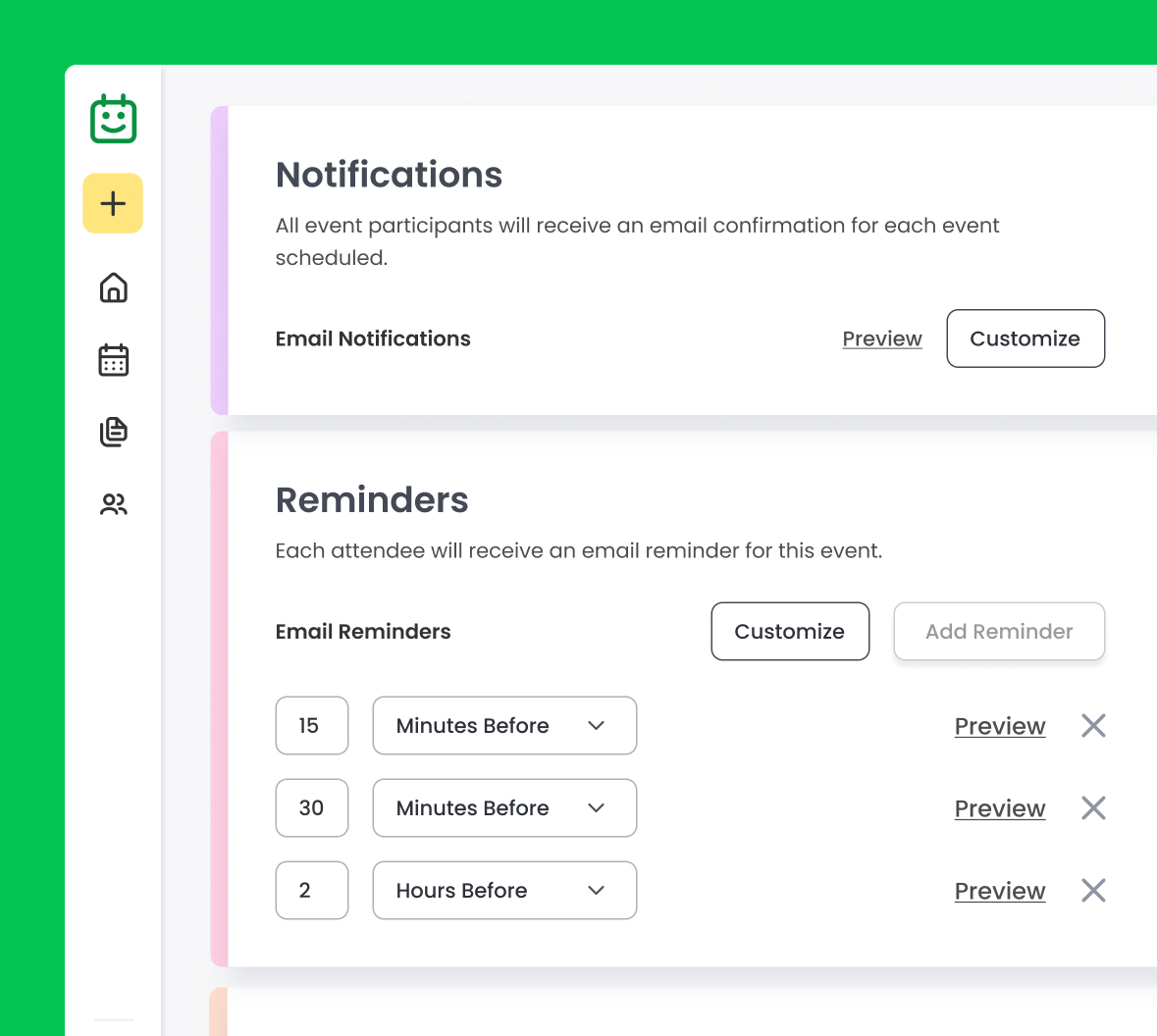Preview the 30 minutes reminder

tap(1000, 808)
